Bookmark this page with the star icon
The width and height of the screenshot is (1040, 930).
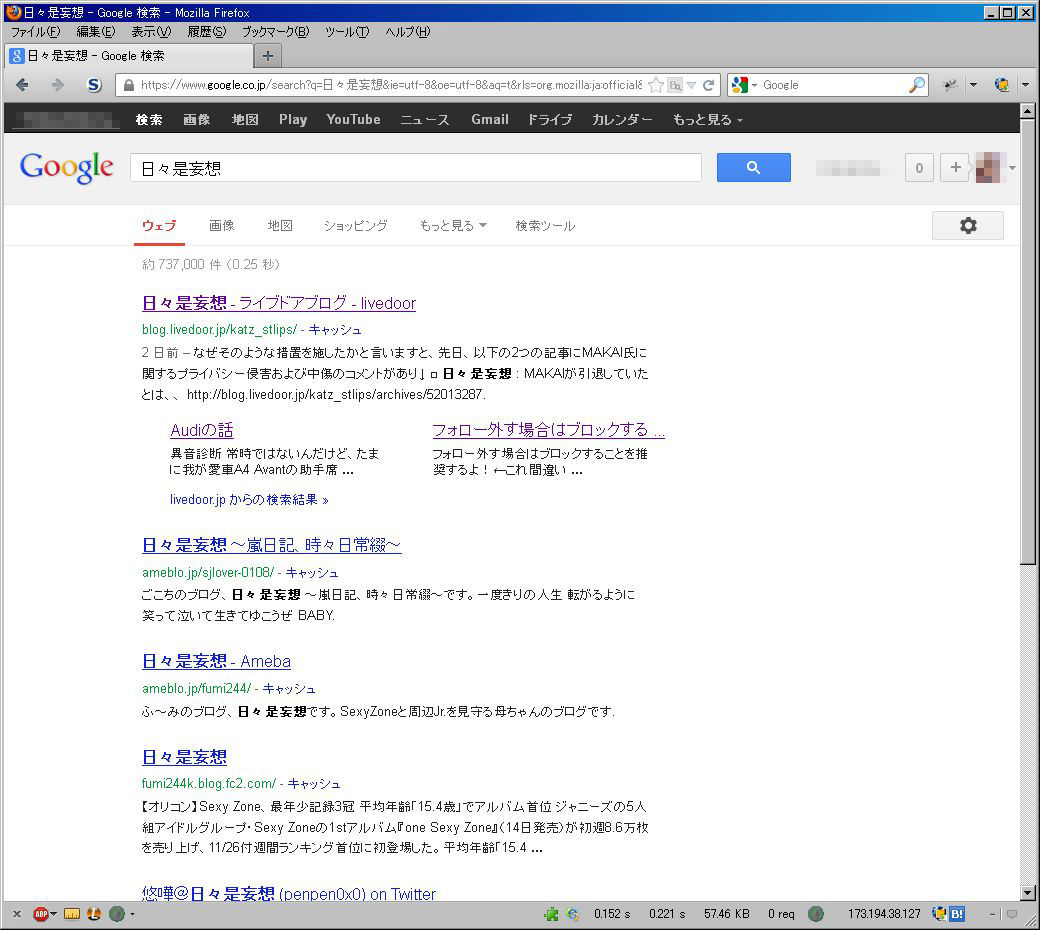(655, 85)
